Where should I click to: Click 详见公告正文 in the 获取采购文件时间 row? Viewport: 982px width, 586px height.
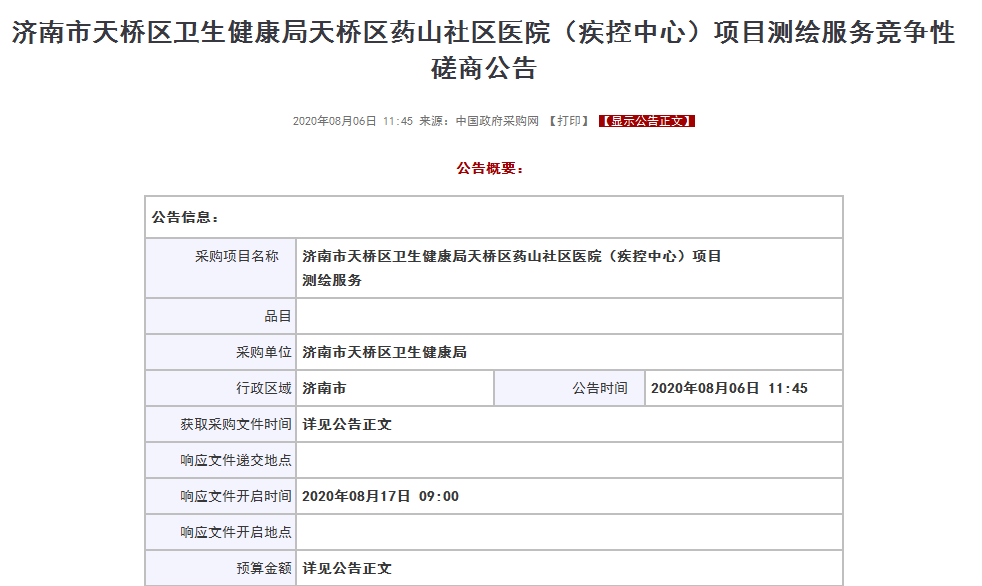347,424
